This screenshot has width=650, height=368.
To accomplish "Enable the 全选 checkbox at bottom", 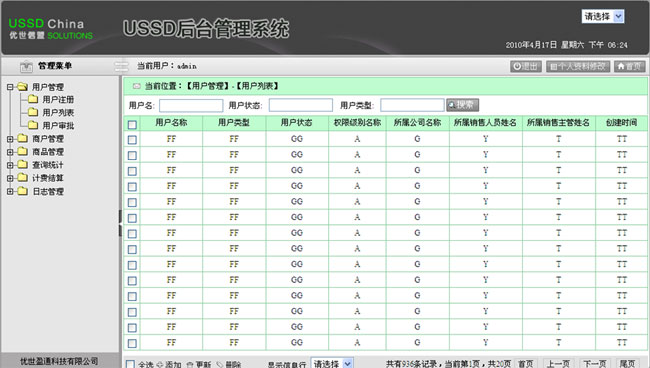I will 130,364.
